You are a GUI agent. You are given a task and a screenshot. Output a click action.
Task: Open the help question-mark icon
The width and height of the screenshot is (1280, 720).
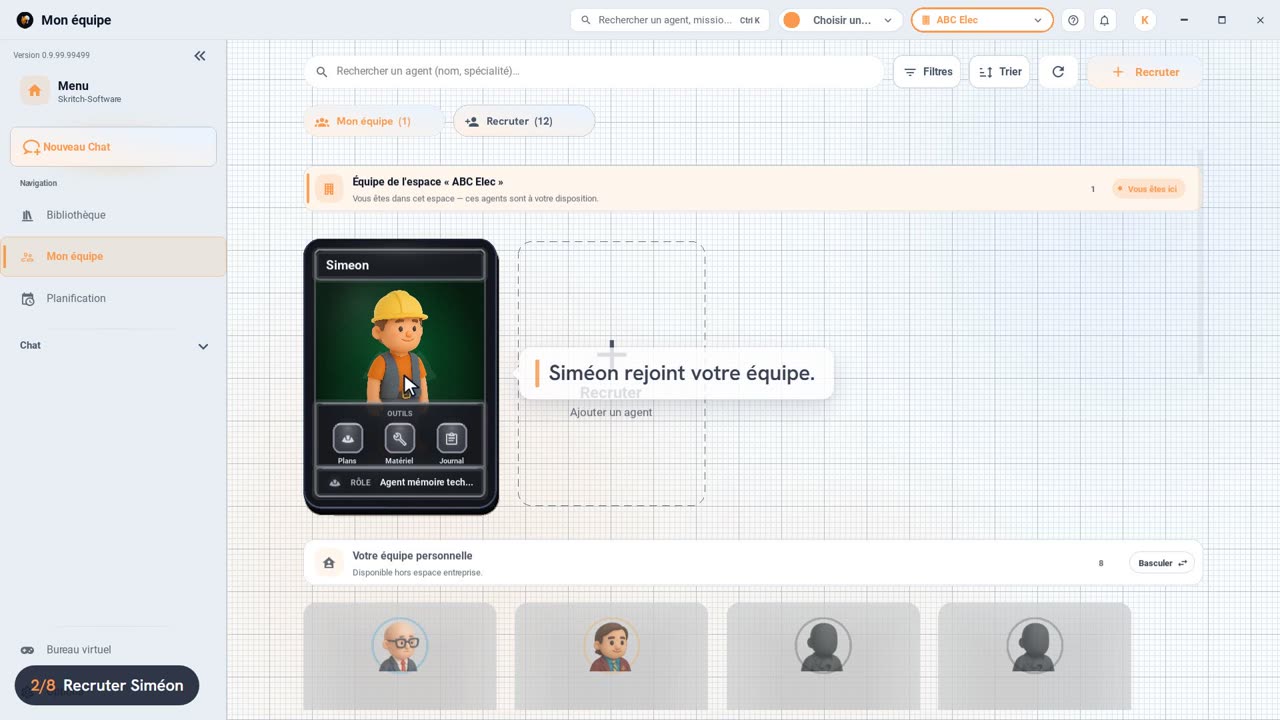1073,20
